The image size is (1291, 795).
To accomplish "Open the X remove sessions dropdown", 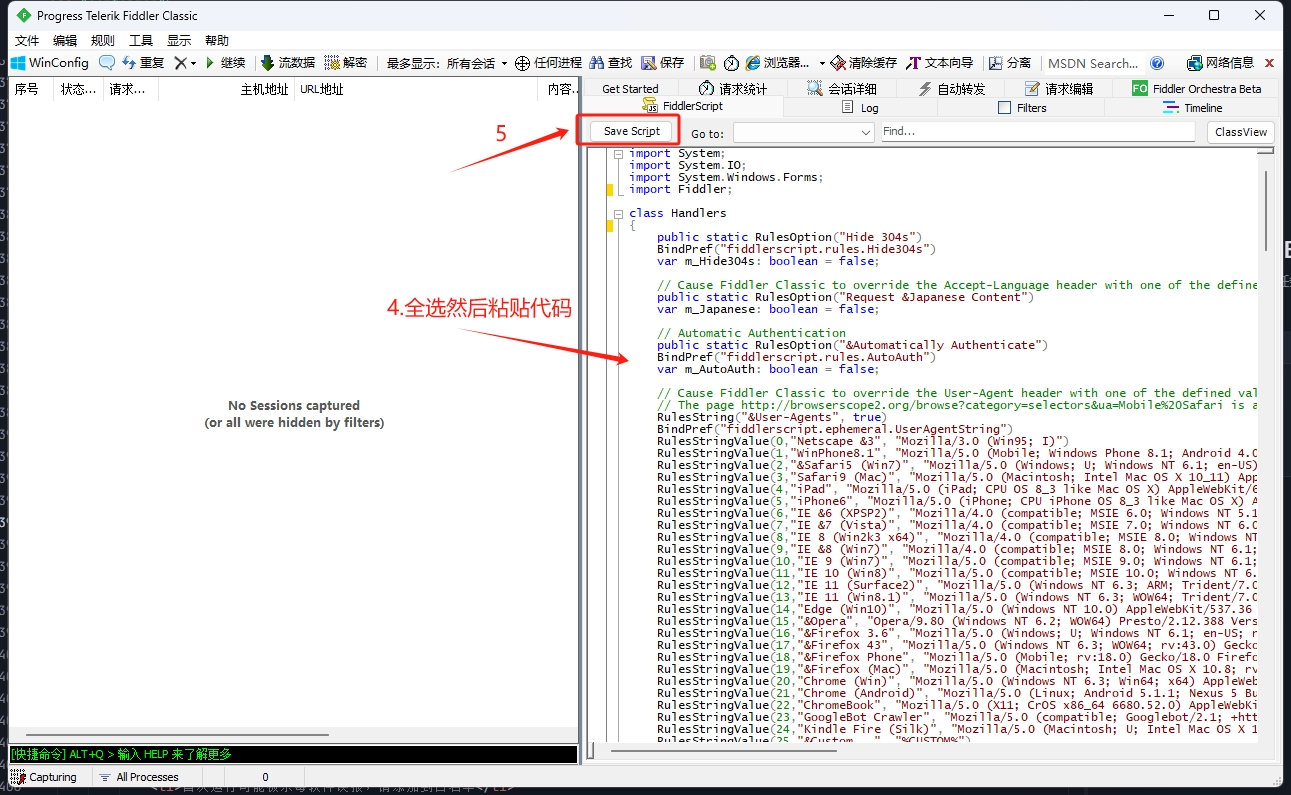I will tap(185, 62).
